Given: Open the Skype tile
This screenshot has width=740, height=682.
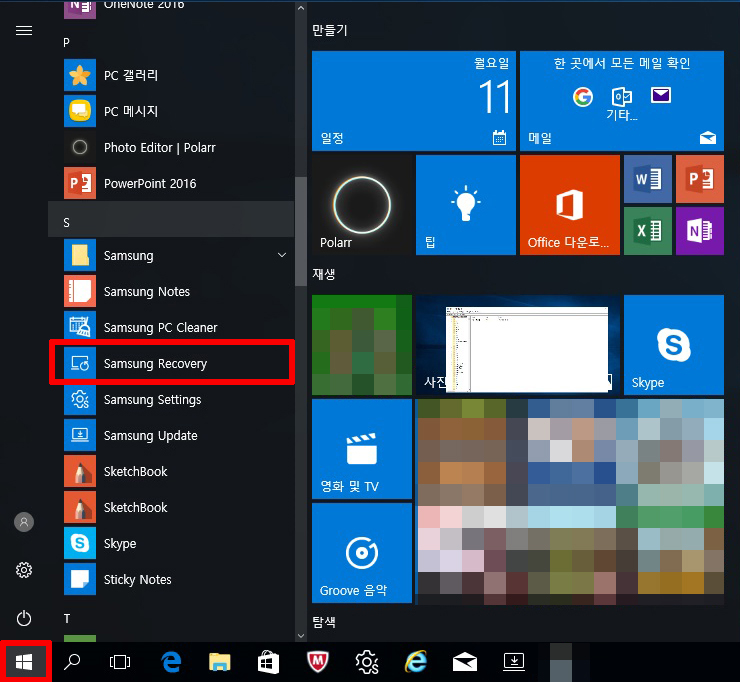Looking at the screenshot, I should click(673, 345).
